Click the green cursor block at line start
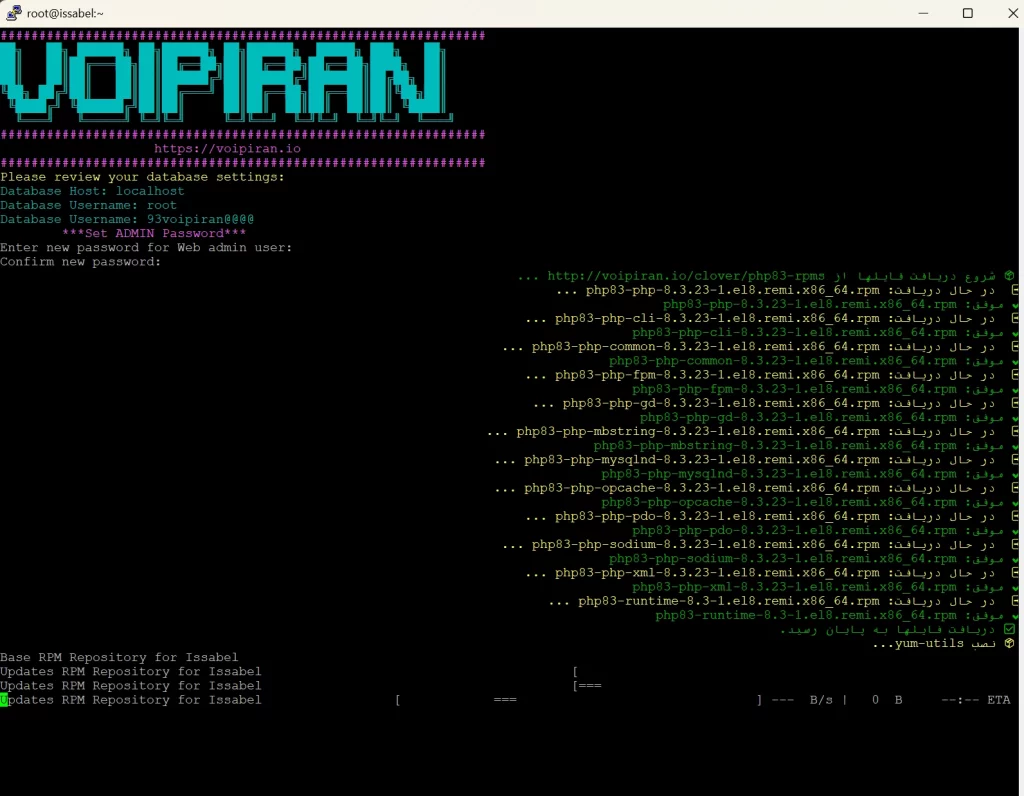The width and height of the screenshot is (1024, 796). coord(4,700)
